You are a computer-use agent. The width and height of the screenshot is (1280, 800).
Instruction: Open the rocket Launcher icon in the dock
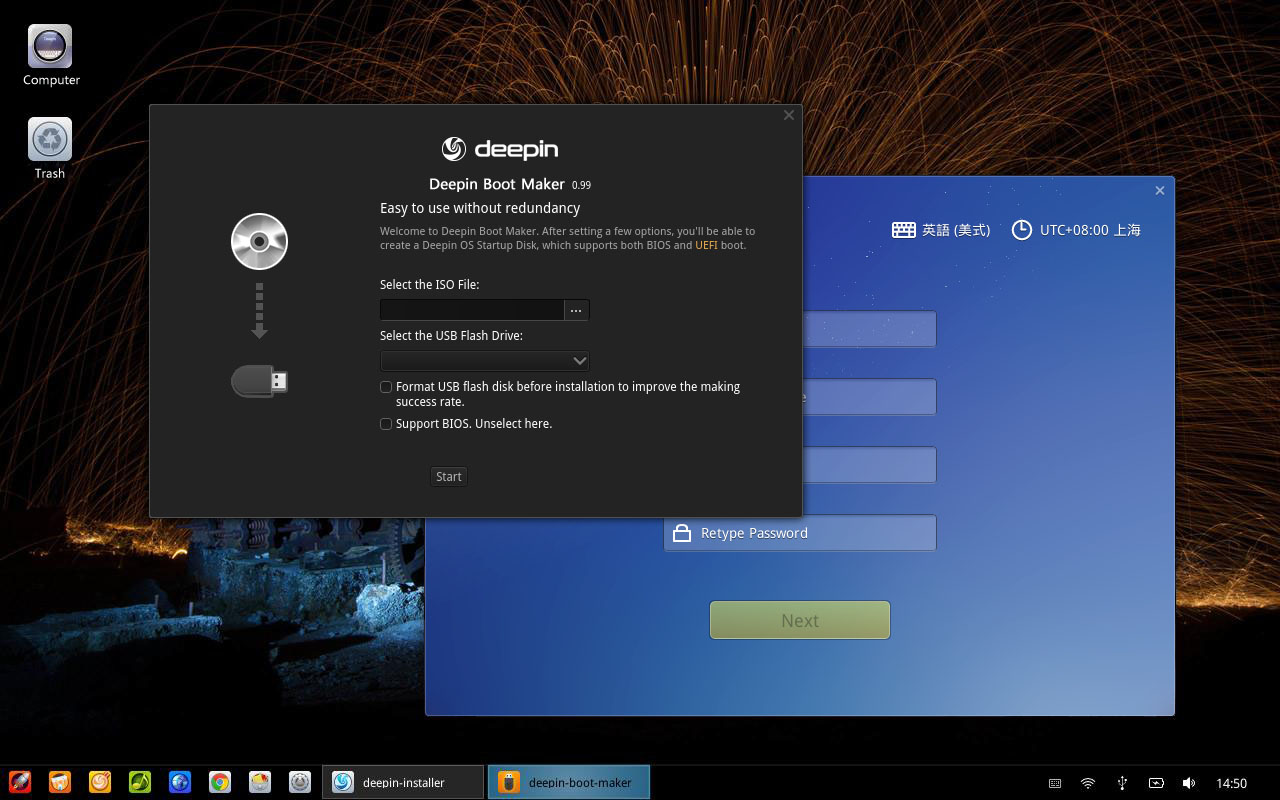20,782
